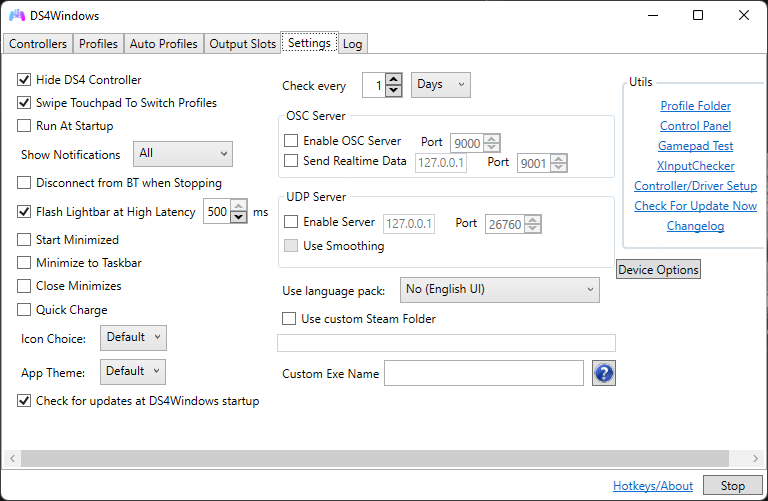Open the Profiles tab
This screenshot has width=768, height=501.
(98, 44)
